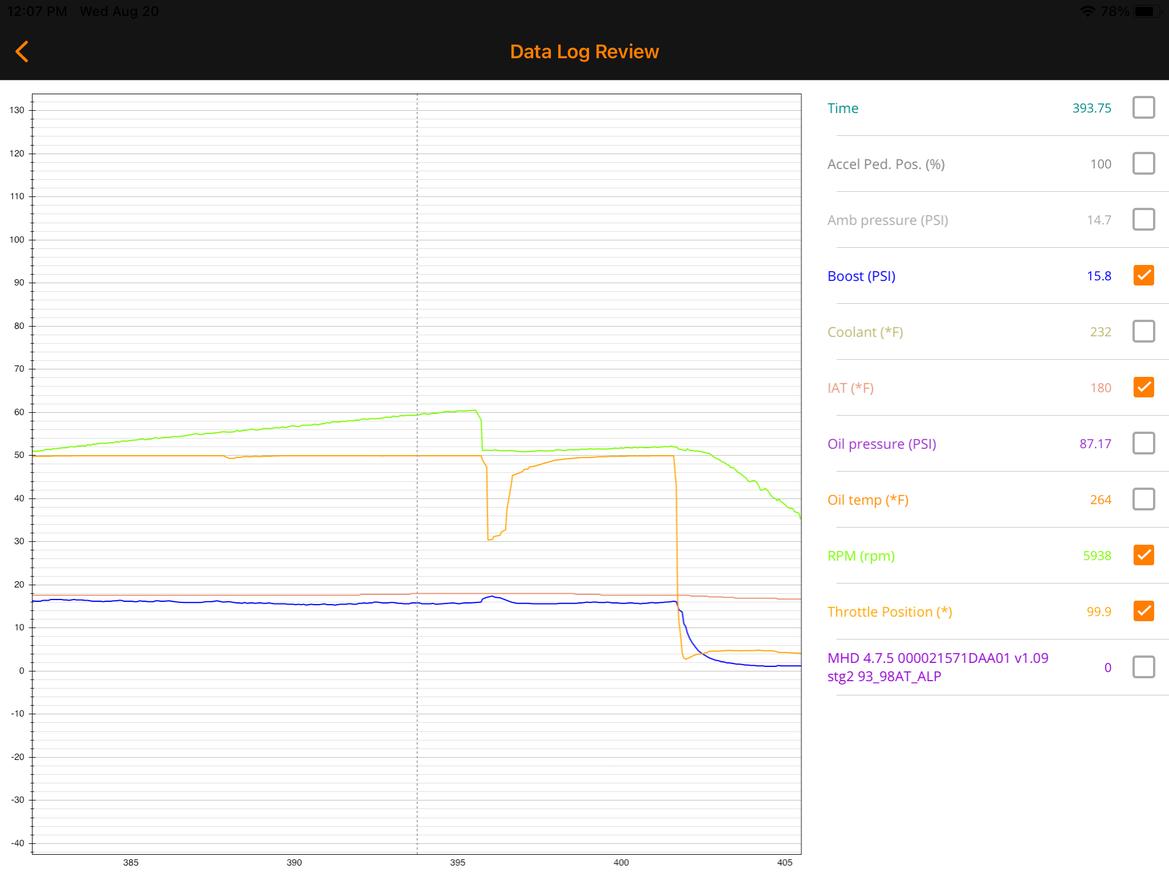1169x877 pixels.
Task: Check the Accel Ped. Pos. box
Action: (1143, 164)
